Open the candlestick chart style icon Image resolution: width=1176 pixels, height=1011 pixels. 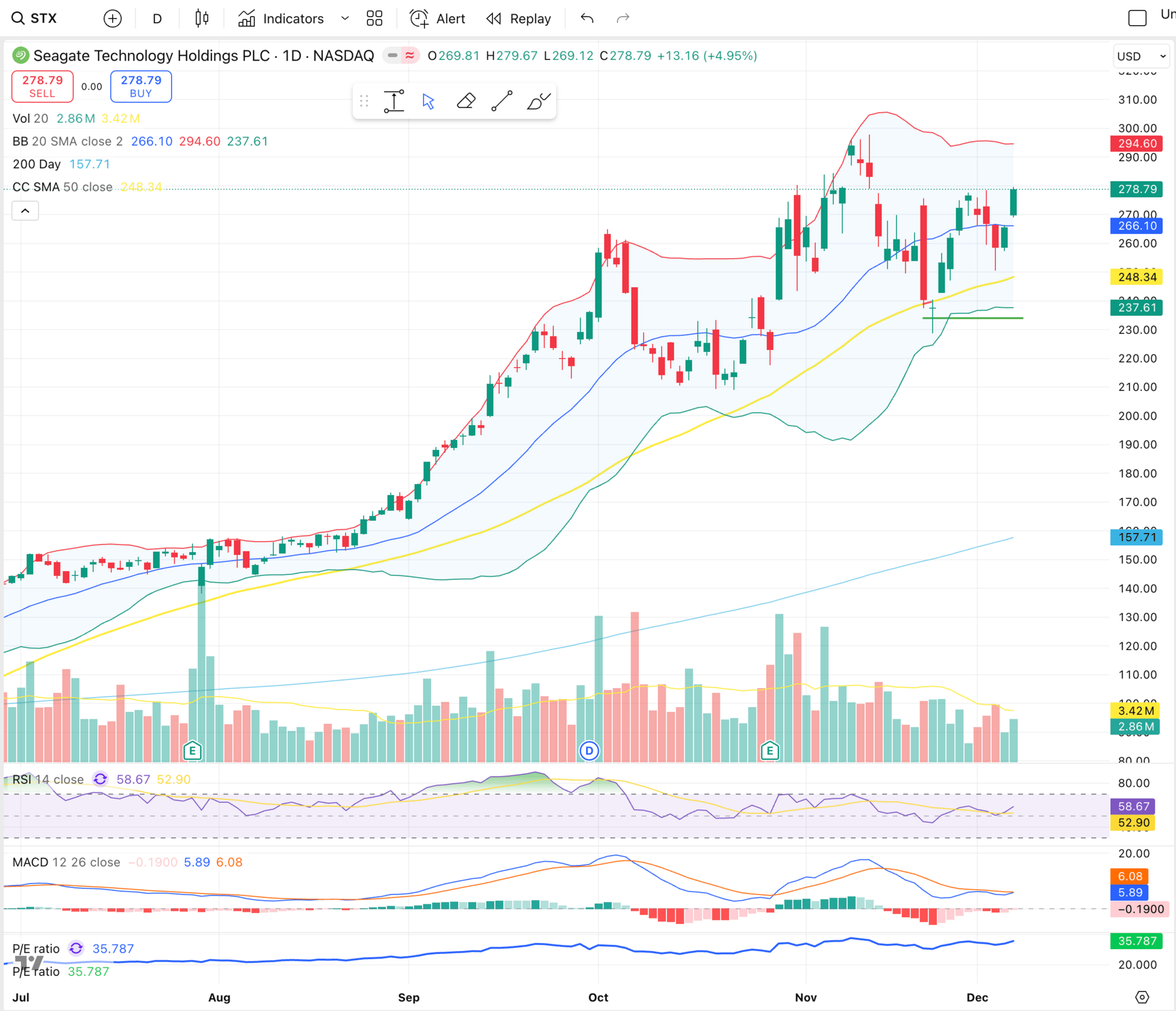coord(202,18)
